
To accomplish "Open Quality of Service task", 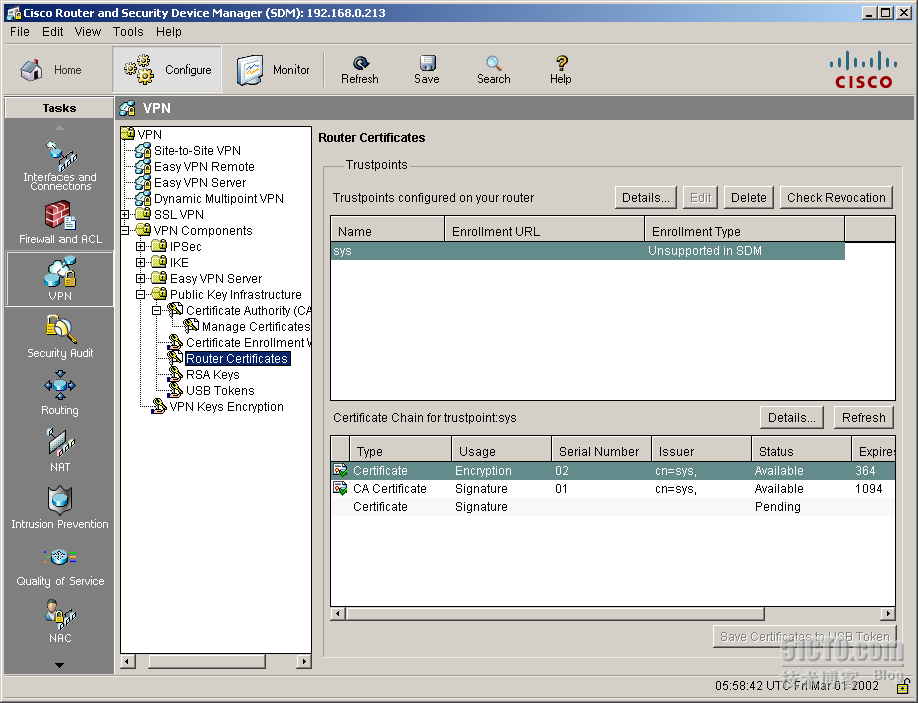I will coord(60,567).
